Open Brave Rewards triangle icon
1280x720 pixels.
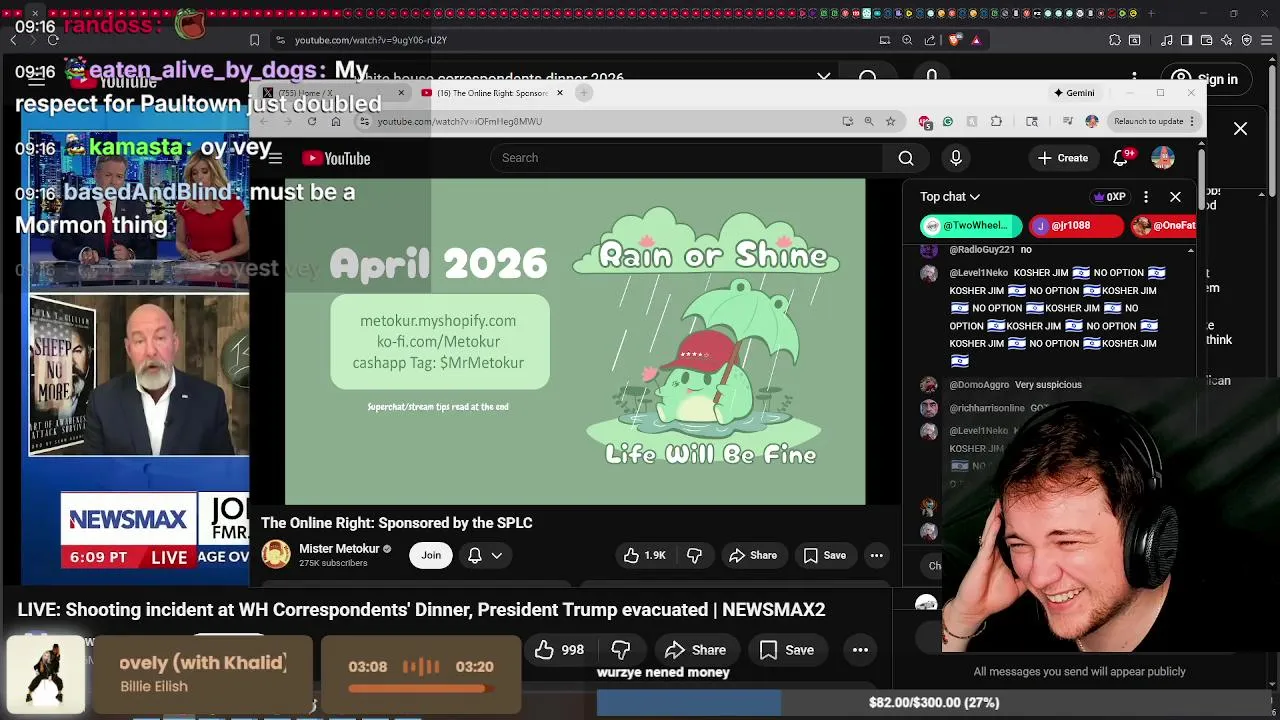point(976,40)
